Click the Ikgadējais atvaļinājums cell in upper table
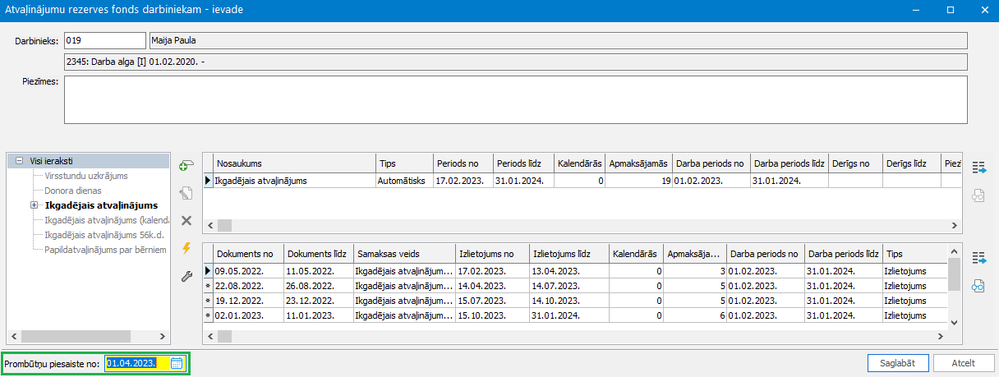This screenshot has height=377, width=999. (x=294, y=181)
